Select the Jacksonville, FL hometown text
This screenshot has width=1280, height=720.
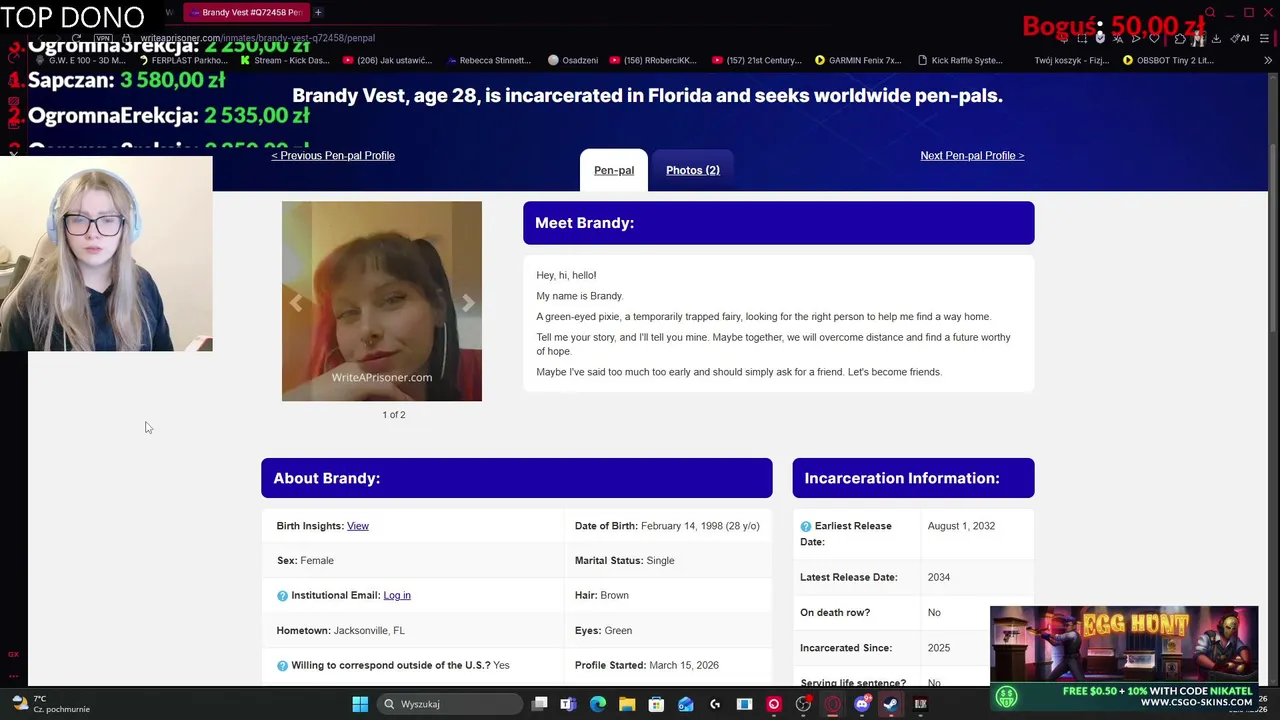[369, 631]
